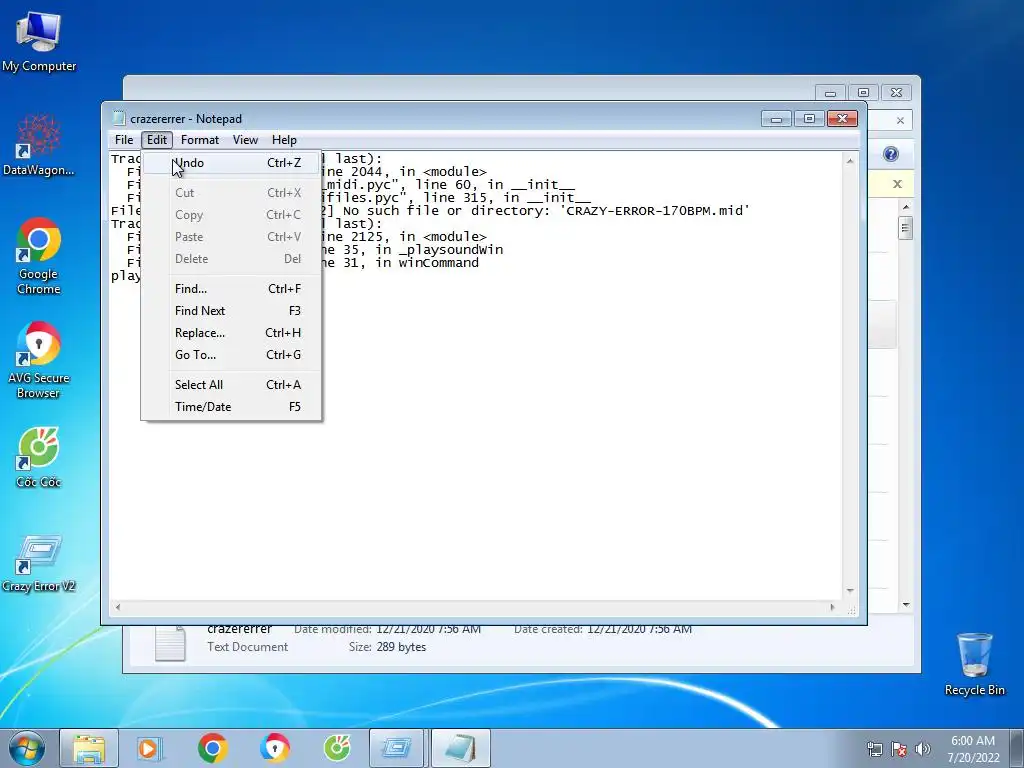Open AVG Secure Browser in the taskbar
1024x768 pixels.
[x=274, y=748]
